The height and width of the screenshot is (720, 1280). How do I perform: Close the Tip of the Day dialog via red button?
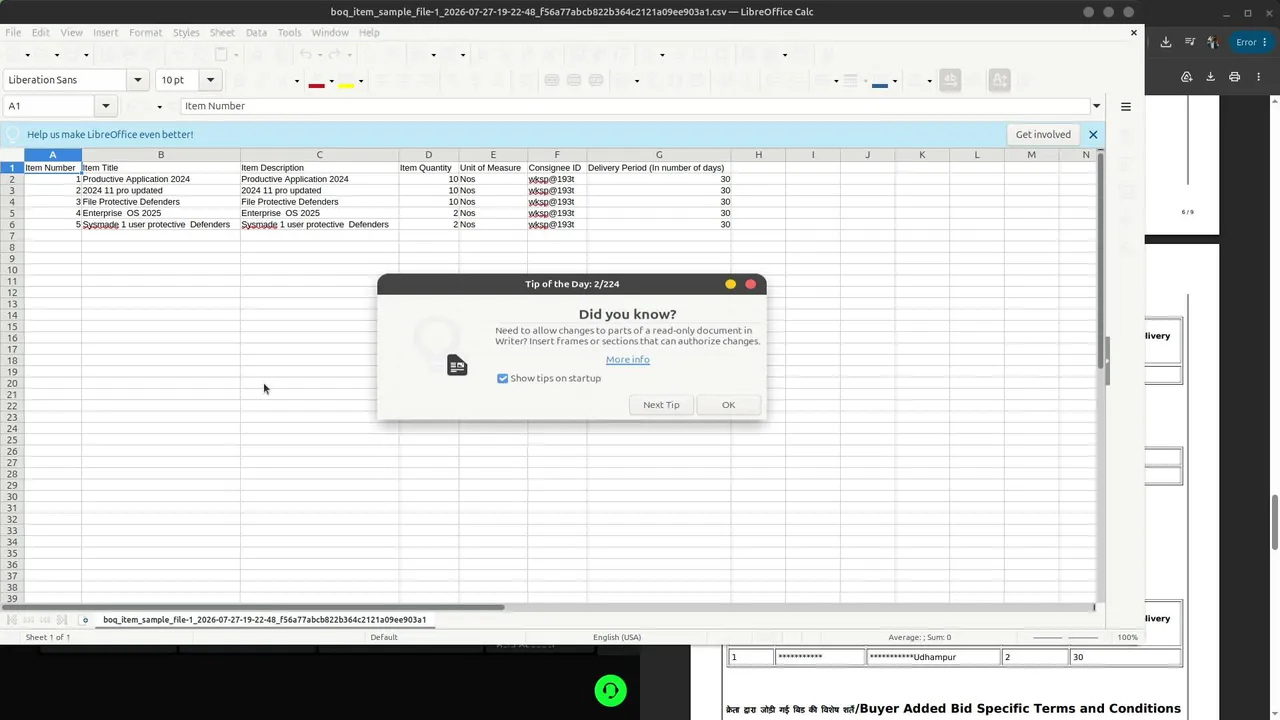(751, 284)
